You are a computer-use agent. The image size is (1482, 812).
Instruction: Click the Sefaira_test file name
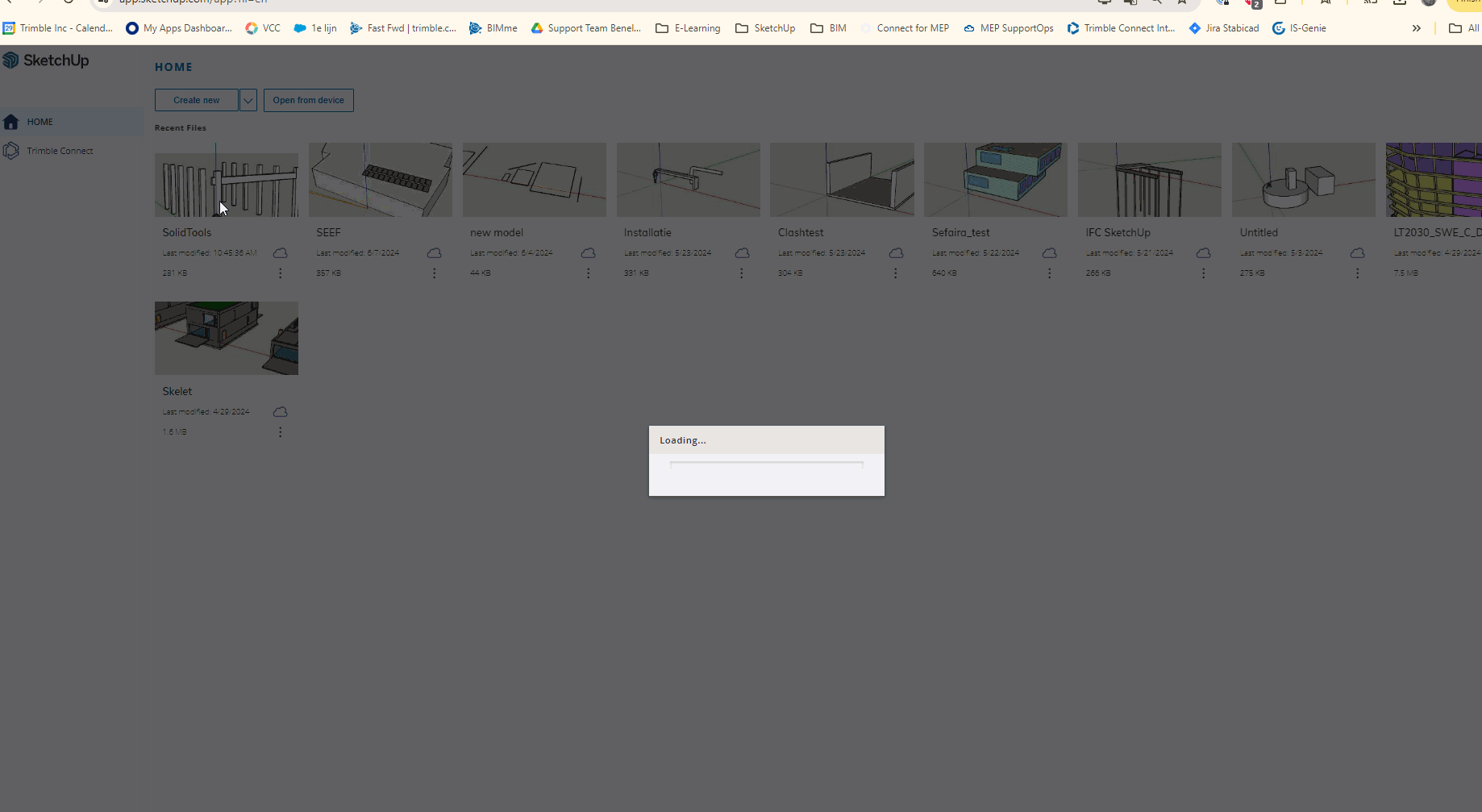(961, 232)
